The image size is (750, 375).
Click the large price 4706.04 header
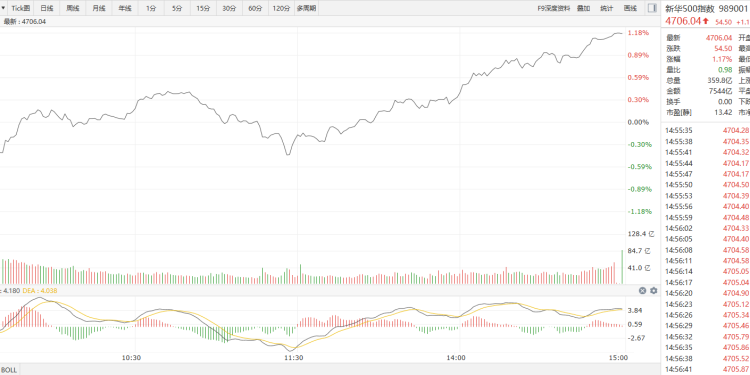(683, 21)
